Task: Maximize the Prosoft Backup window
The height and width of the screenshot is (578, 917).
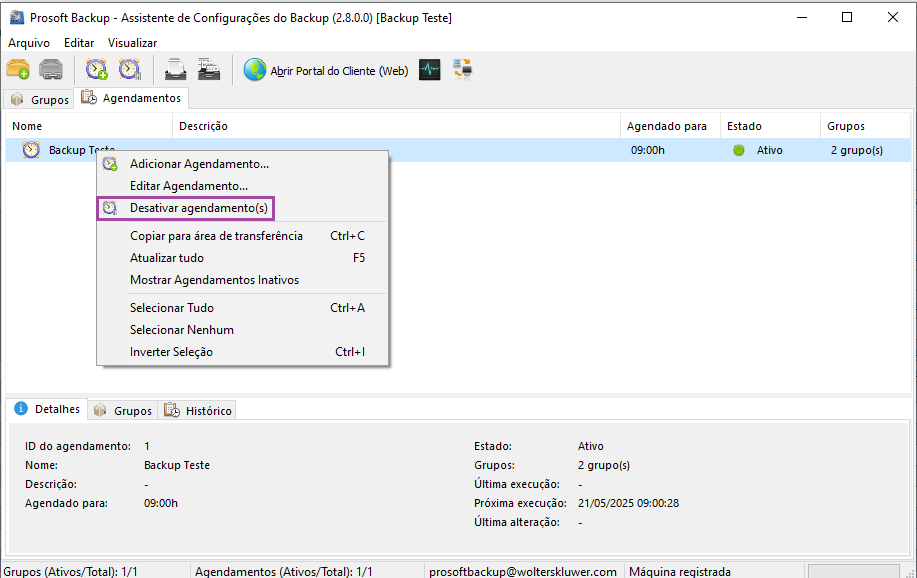Action: (847, 18)
